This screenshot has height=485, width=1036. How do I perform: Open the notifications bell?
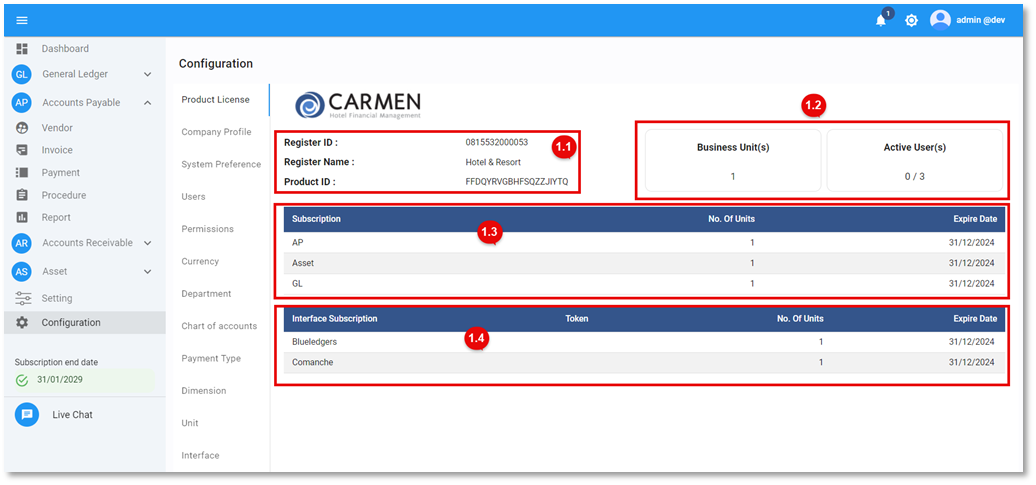tap(881, 20)
